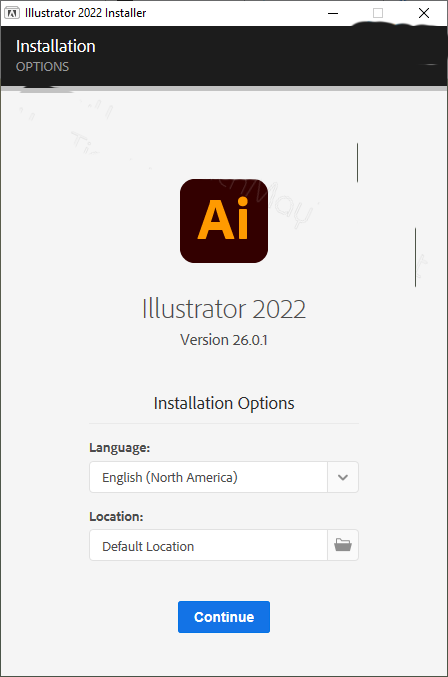Open the English (North America) combo box

point(224,477)
